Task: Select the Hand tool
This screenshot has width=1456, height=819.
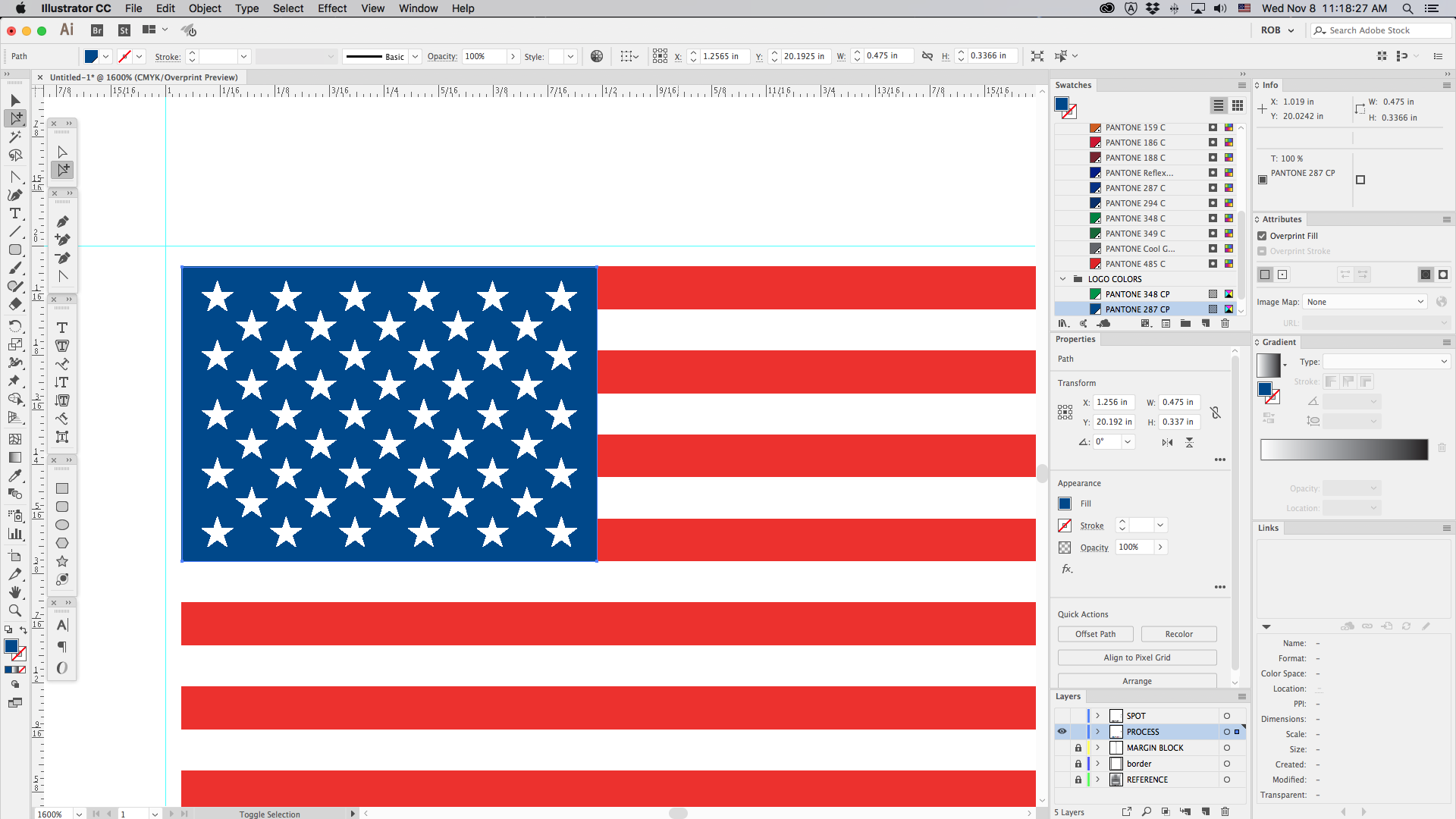Action: tap(14, 592)
